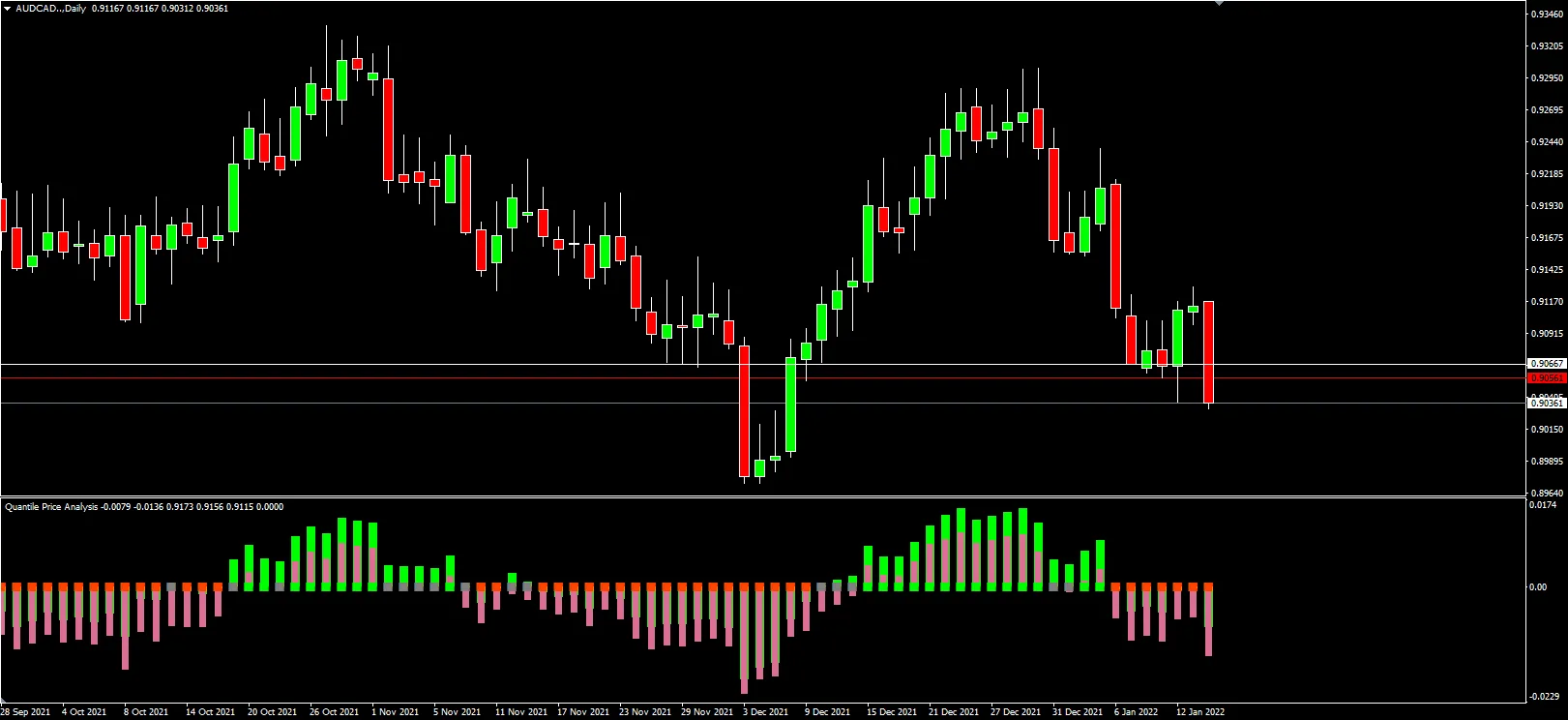Click 0.91425 on the price scale

point(1549,270)
